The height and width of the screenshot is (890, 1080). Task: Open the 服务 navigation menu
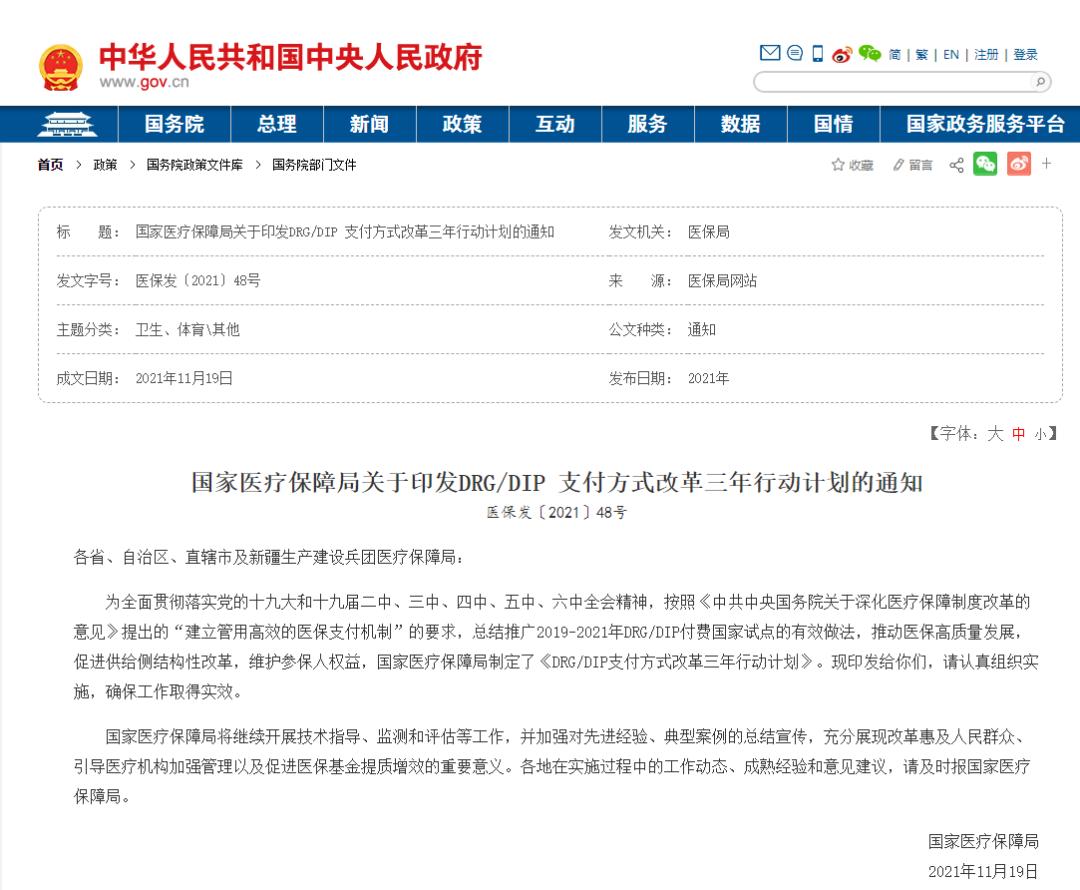click(x=647, y=123)
